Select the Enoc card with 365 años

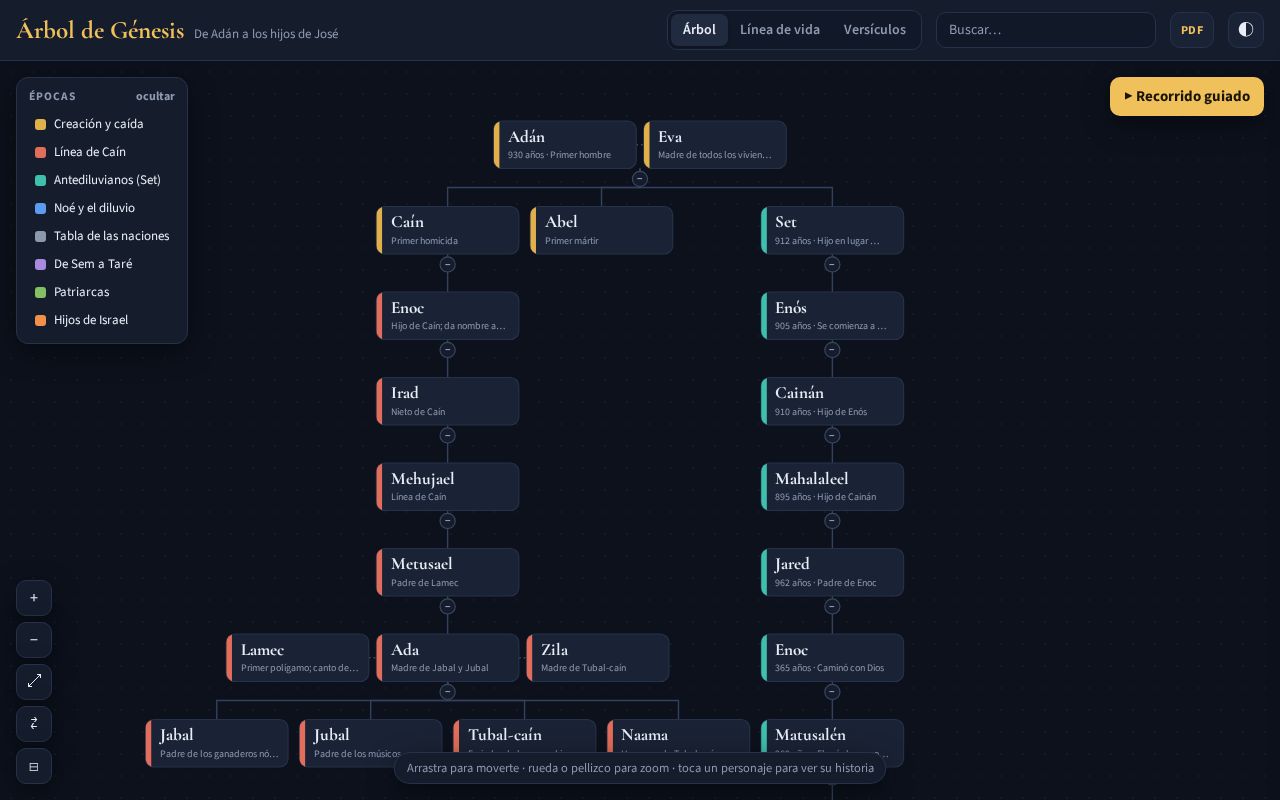832,658
